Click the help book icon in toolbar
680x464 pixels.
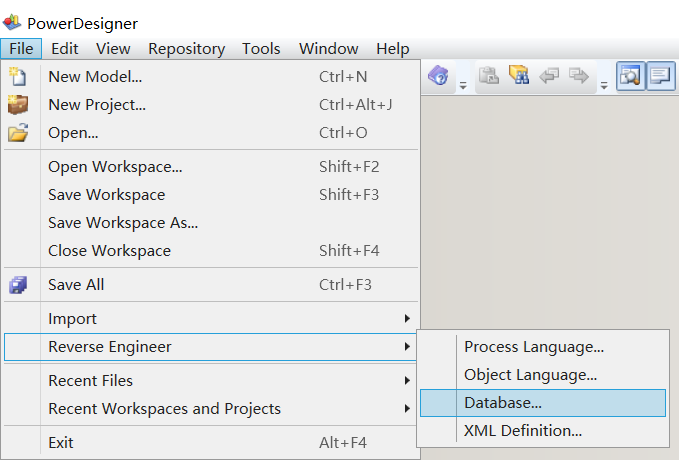tap(437, 76)
